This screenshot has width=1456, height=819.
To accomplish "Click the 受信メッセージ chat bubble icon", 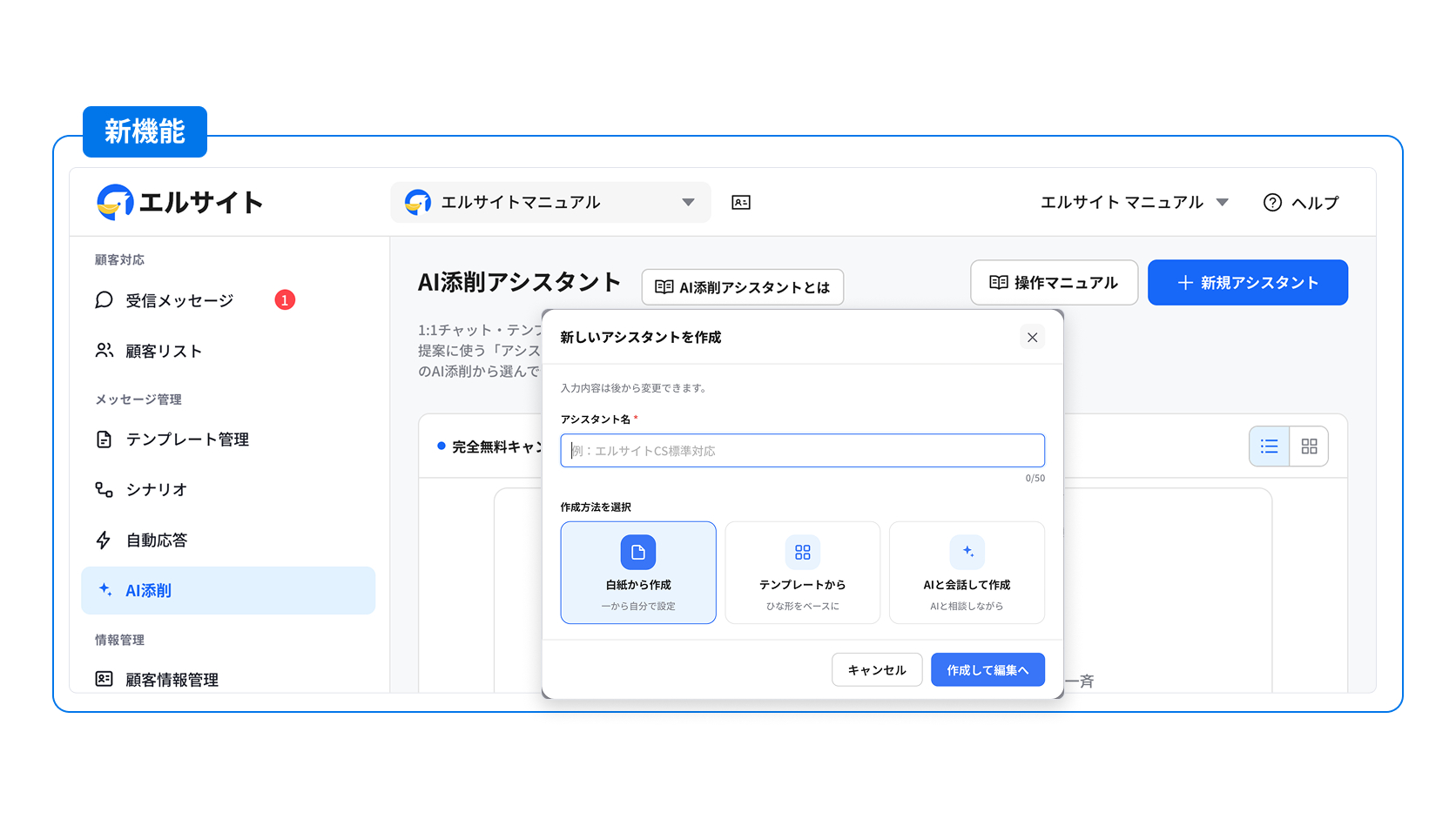I will tap(104, 300).
